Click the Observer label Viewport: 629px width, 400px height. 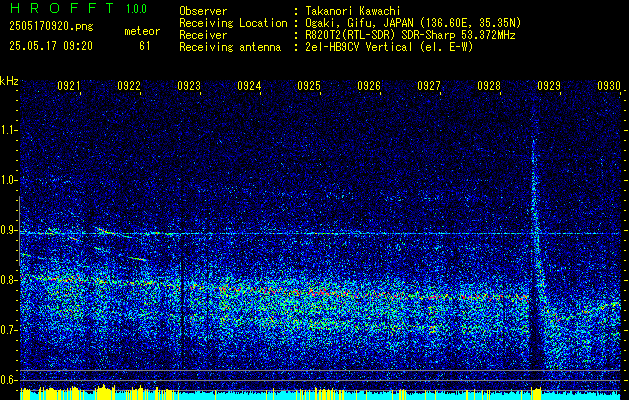tap(203, 11)
